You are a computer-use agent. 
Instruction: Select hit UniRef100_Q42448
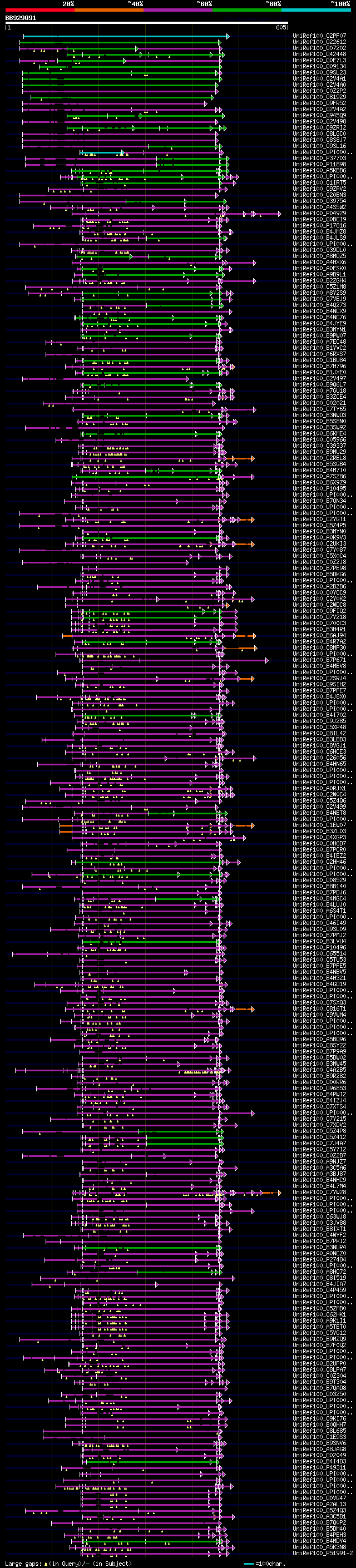pos(319,54)
